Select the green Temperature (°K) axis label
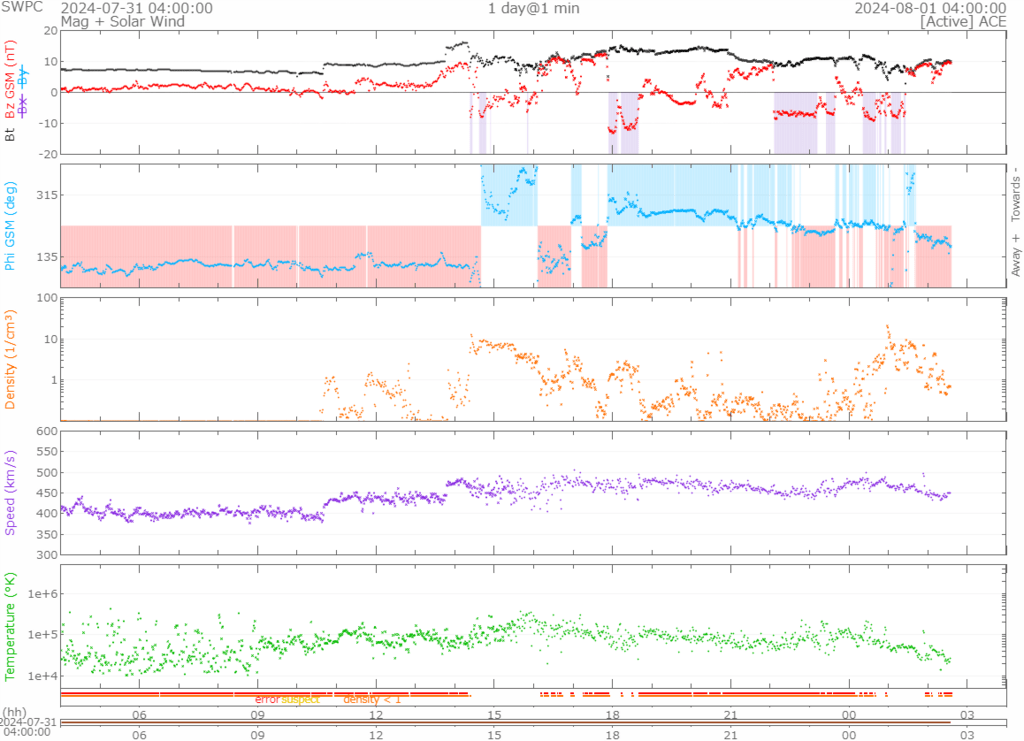1024x741 pixels. click(11, 624)
